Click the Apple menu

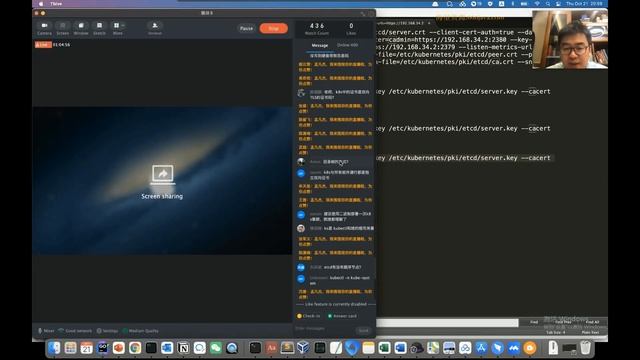pyautogui.click(x=40, y=4)
